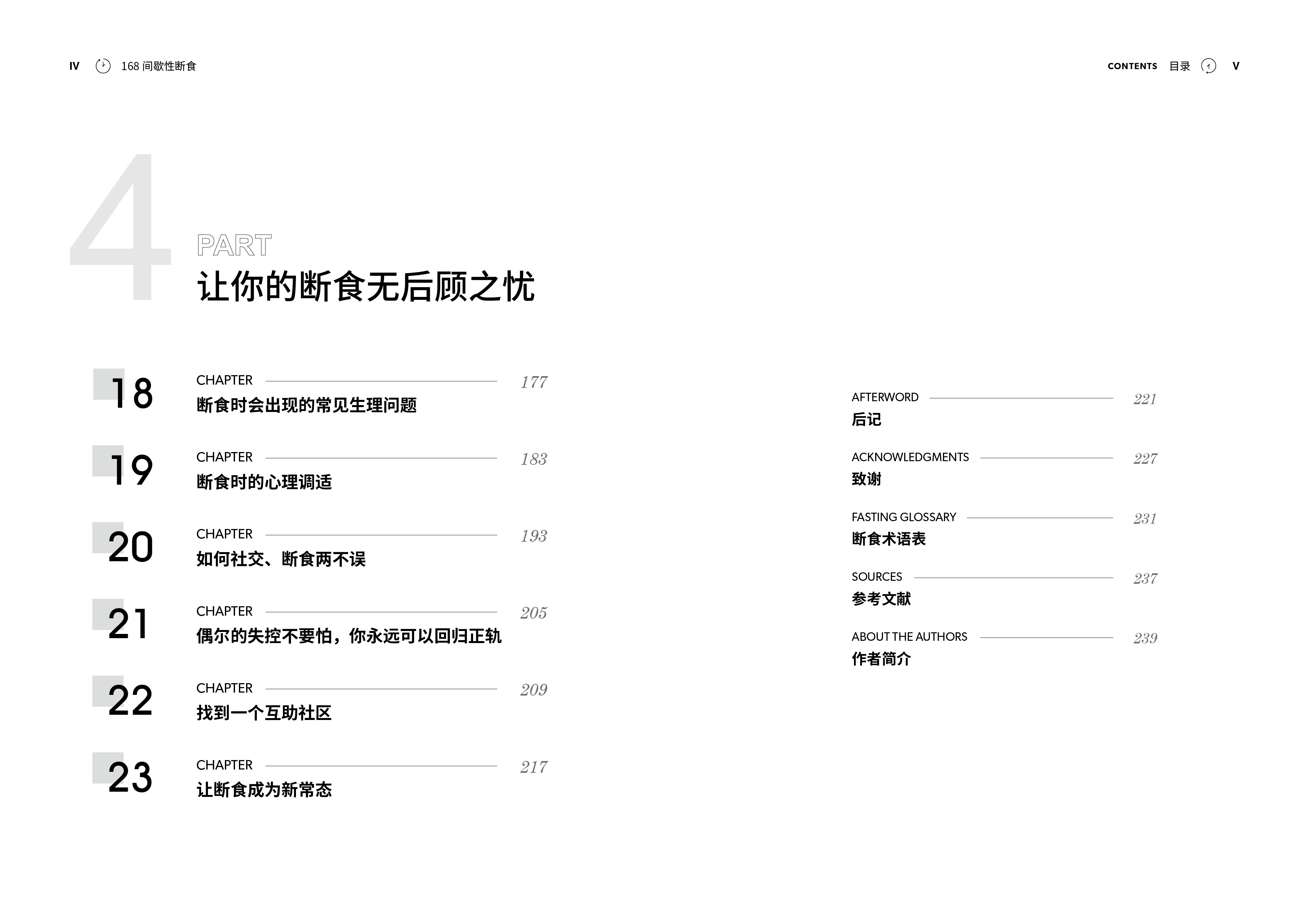This screenshot has height=924, width=1309.
Task: Click the AFTERWORD label
Action: (885, 397)
